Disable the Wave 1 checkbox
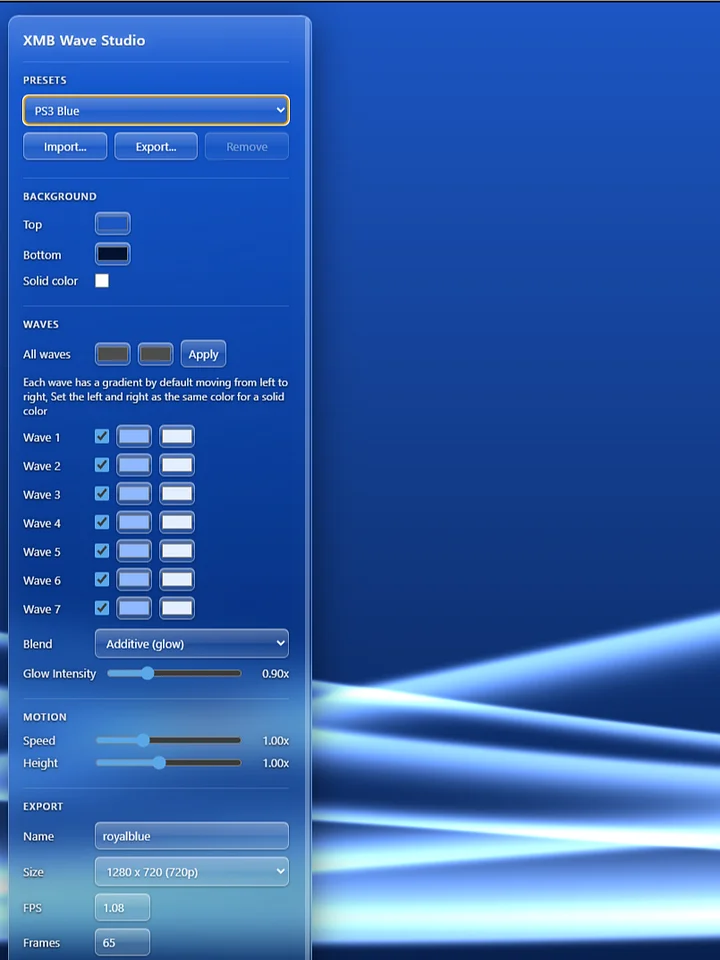720x960 pixels. tap(102, 436)
